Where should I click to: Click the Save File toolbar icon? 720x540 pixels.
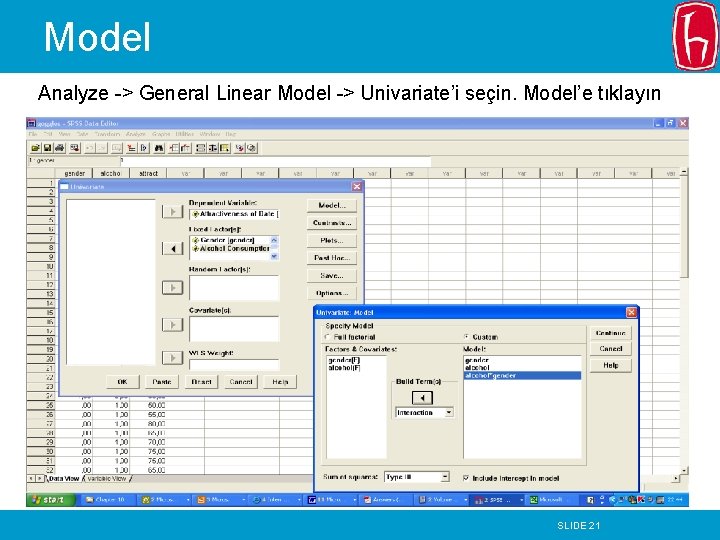(47, 148)
